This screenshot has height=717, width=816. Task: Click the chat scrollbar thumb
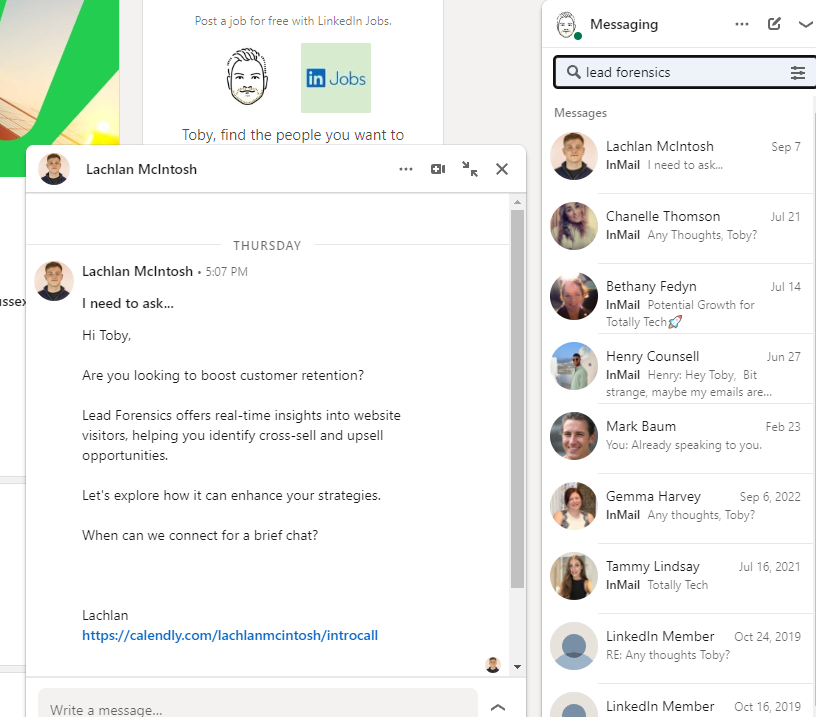point(517,399)
